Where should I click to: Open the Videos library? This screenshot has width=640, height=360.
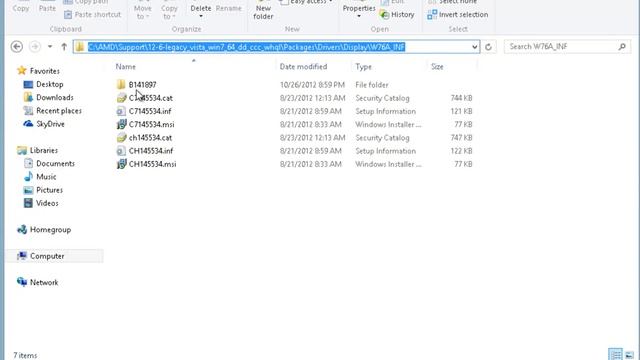(47, 203)
